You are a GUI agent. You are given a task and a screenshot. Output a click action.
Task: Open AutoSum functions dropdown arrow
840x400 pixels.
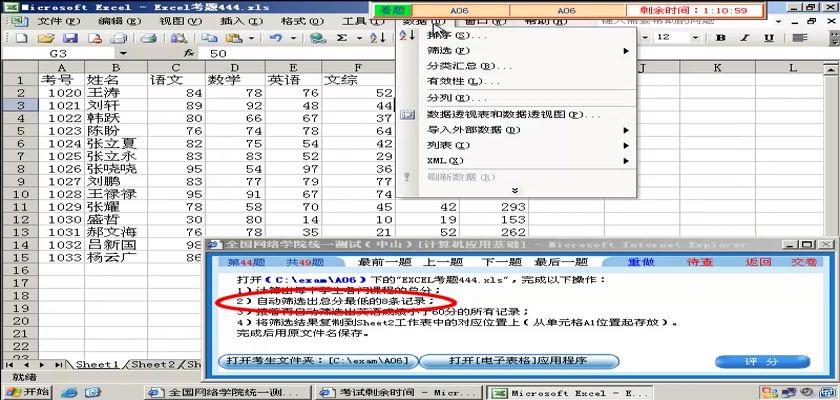359,38
